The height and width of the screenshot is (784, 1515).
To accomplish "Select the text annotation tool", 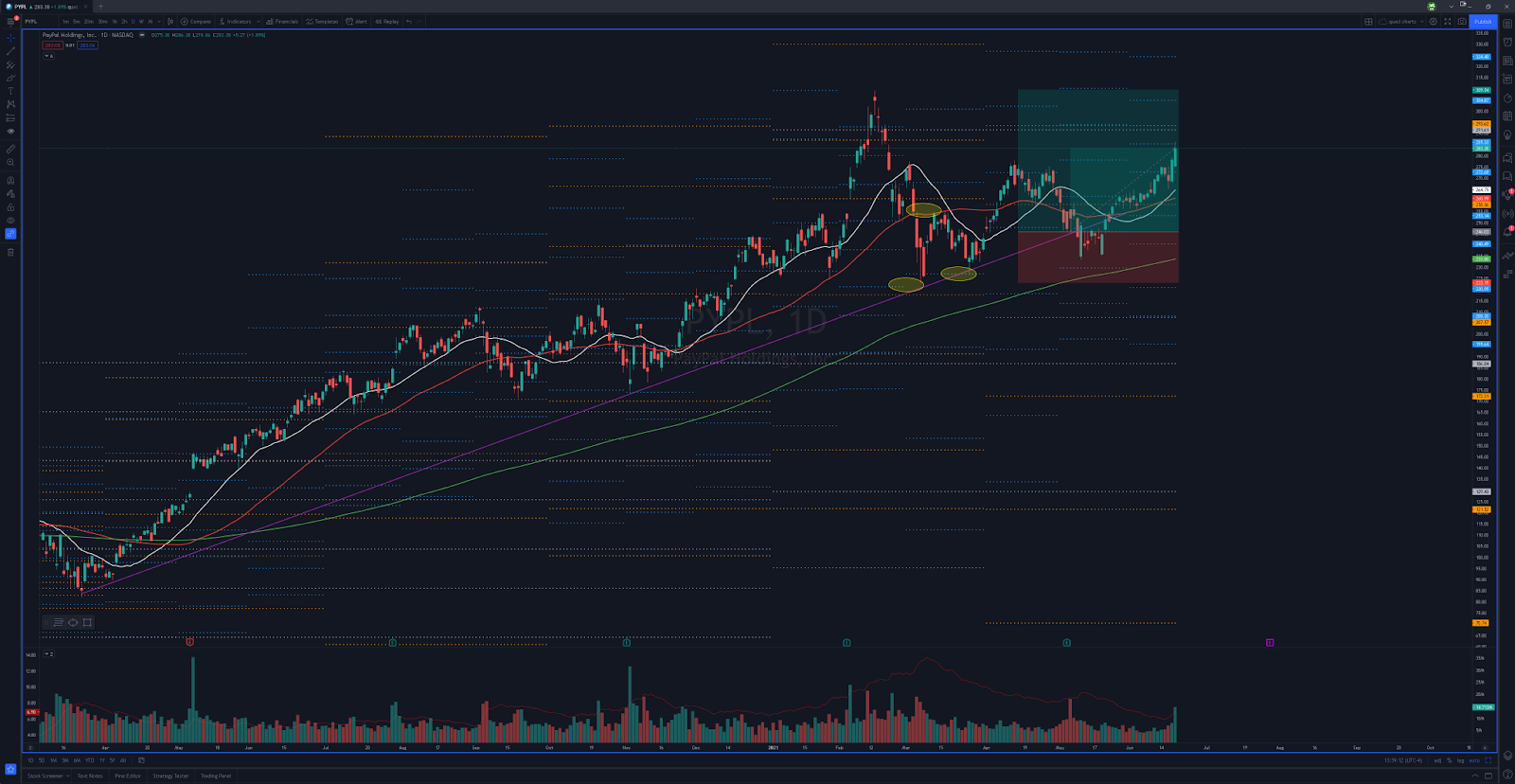I will tap(10, 91).
